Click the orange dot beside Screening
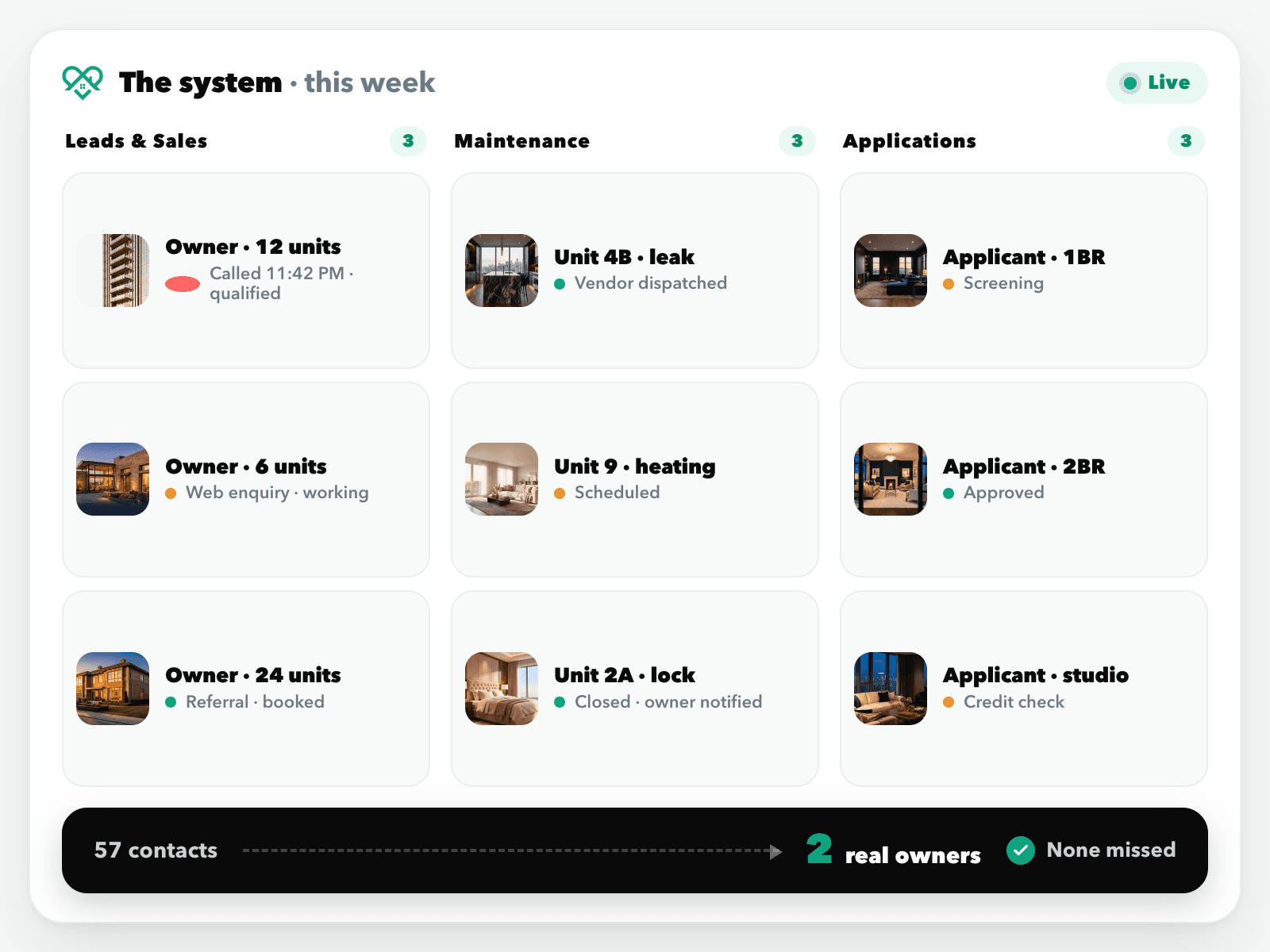Viewport: 1270px width, 952px height. [x=949, y=284]
